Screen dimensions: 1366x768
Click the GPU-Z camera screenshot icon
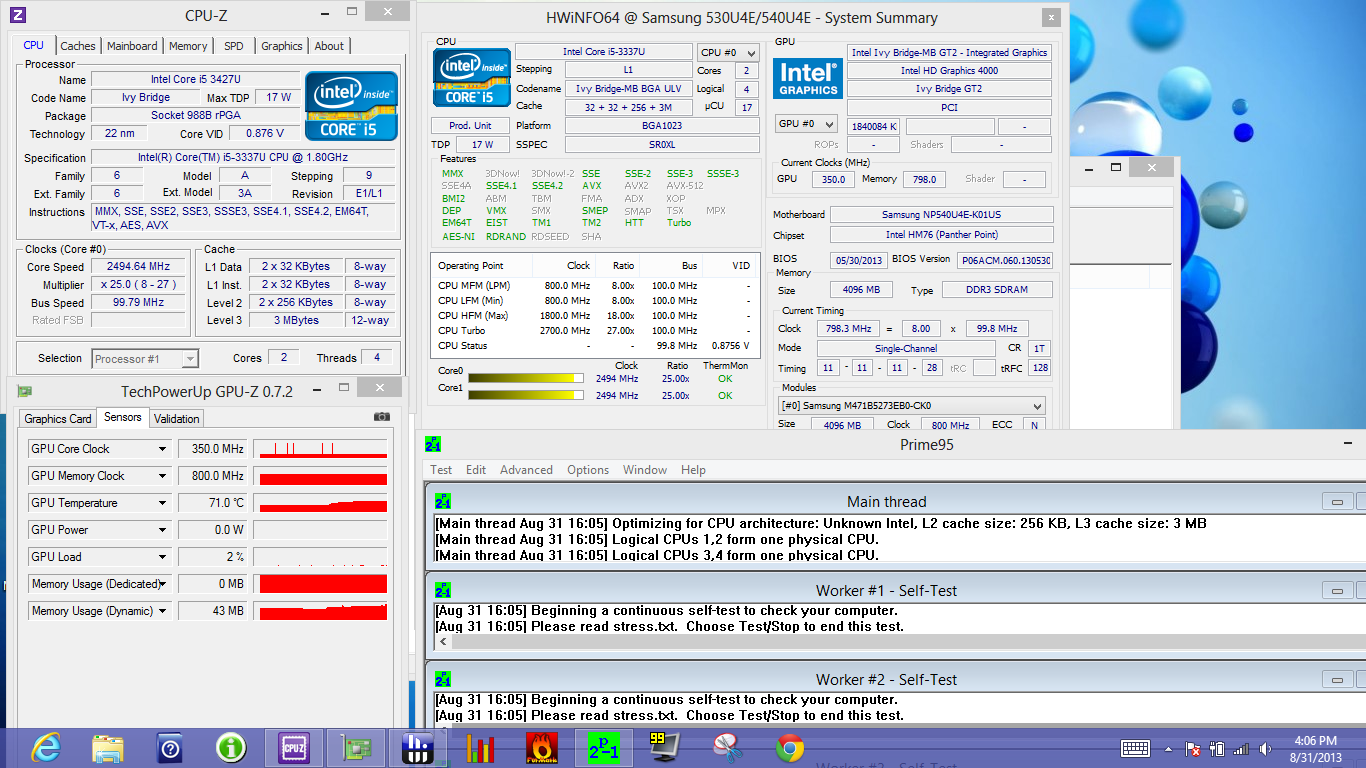[x=382, y=416]
